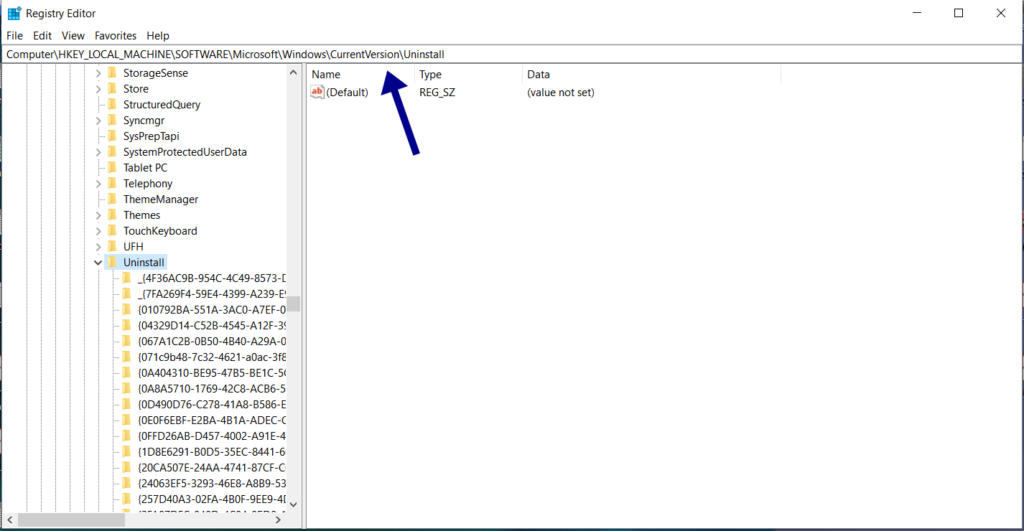The width and height of the screenshot is (1024, 531).
Task: Click folder icon of {010792BA-551A subkey
Action: coord(128,310)
